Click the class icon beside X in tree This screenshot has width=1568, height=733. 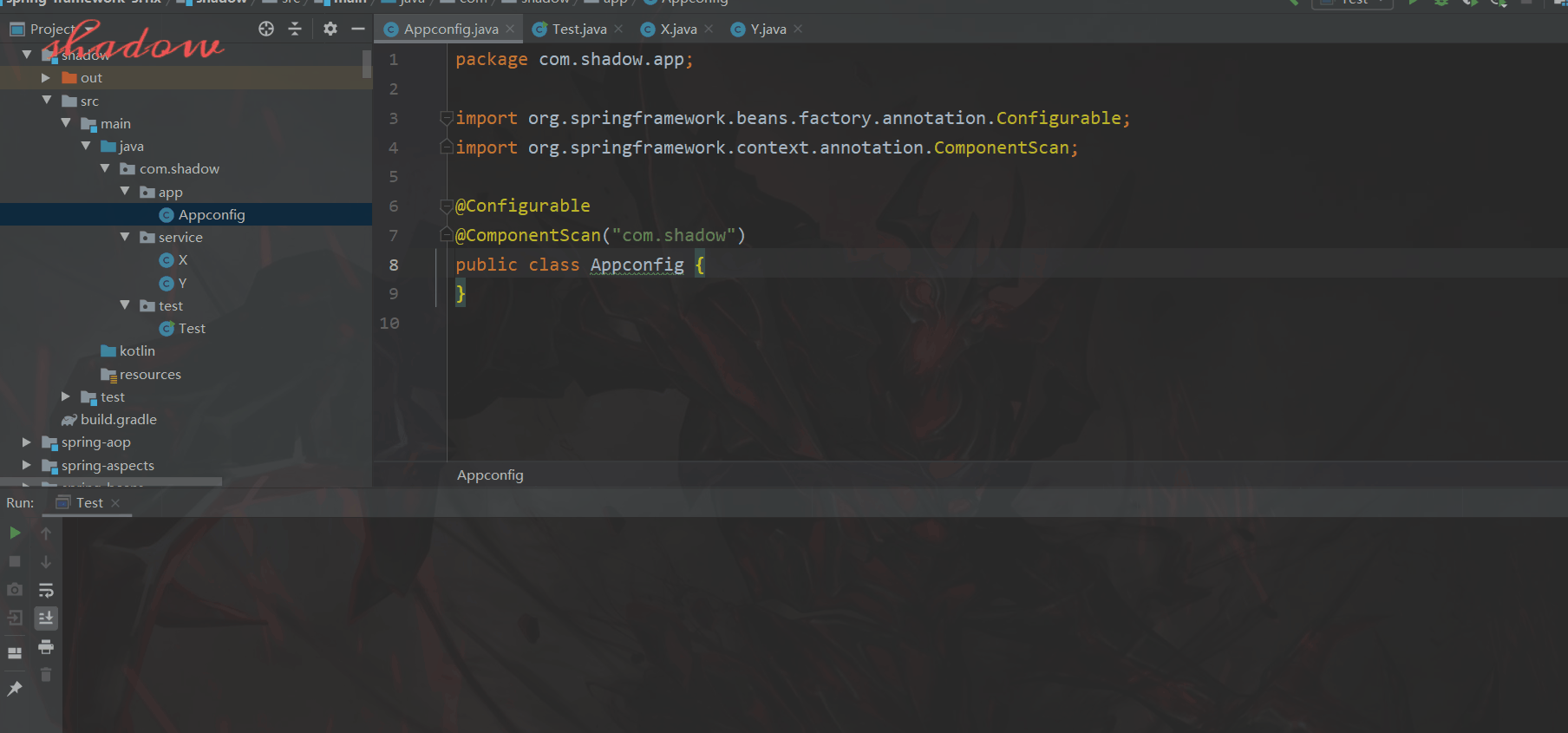(x=167, y=259)
